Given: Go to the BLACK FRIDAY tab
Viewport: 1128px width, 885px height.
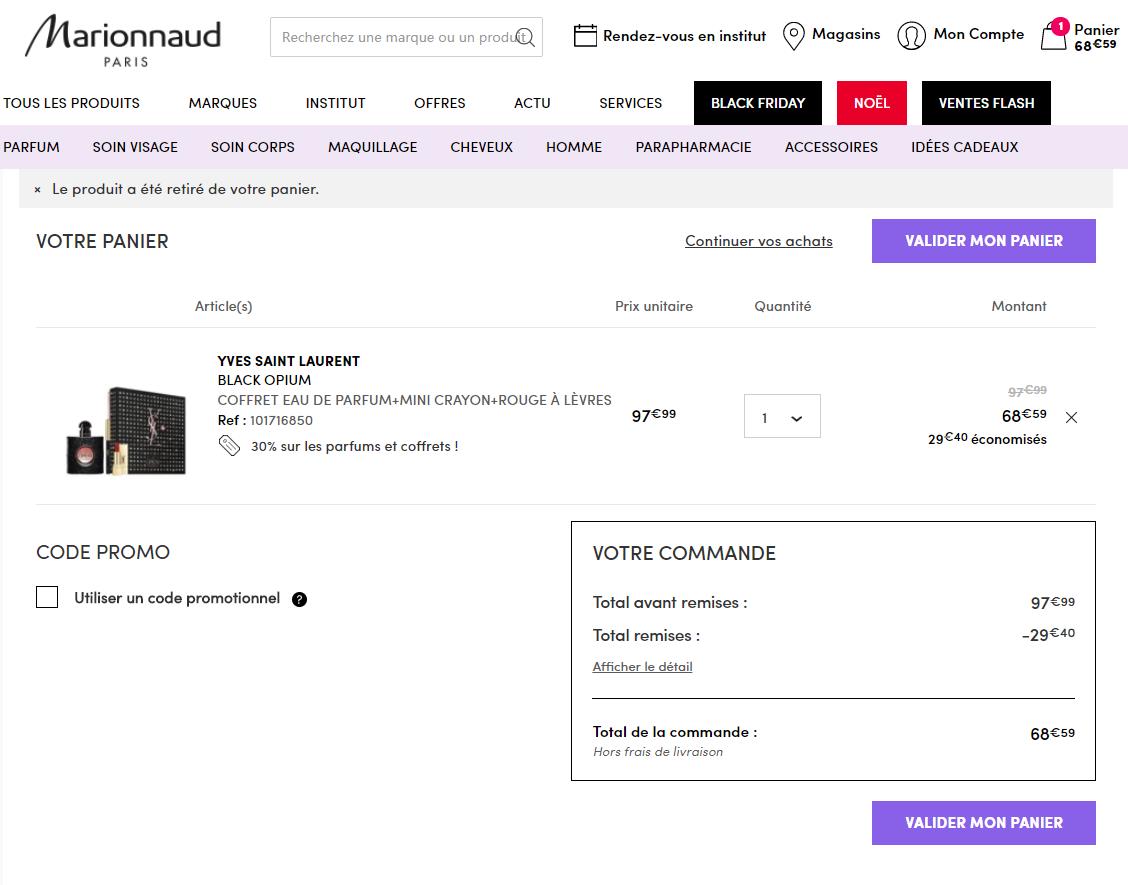Looking at the screenshot, I should [x=758, y=103].
